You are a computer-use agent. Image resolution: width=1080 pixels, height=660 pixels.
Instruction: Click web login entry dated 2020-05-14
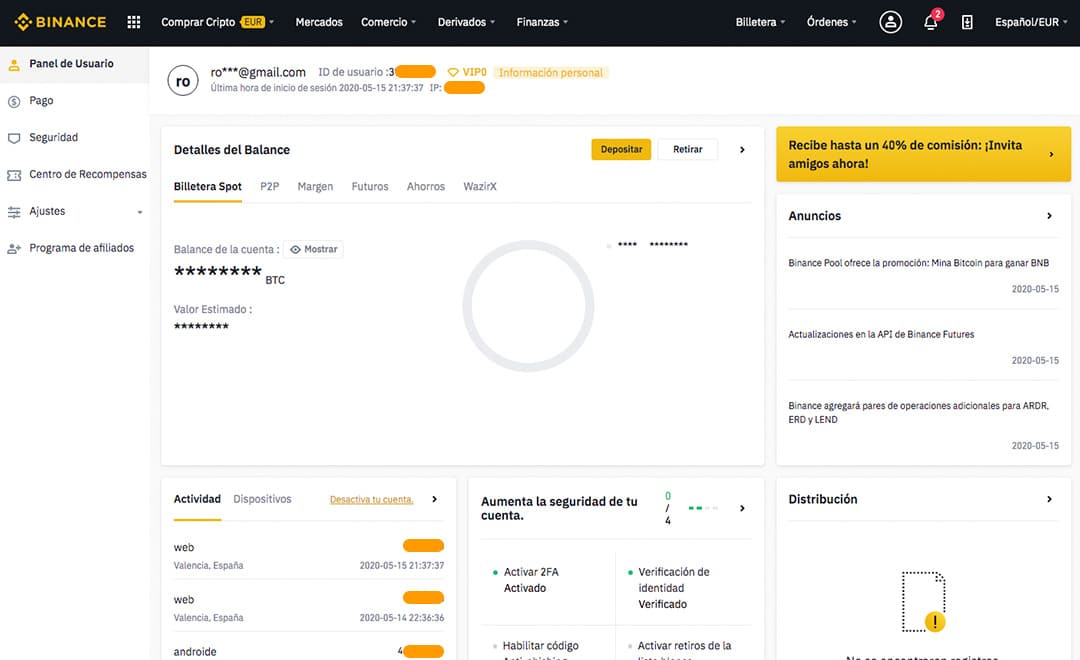pos(309,608)
